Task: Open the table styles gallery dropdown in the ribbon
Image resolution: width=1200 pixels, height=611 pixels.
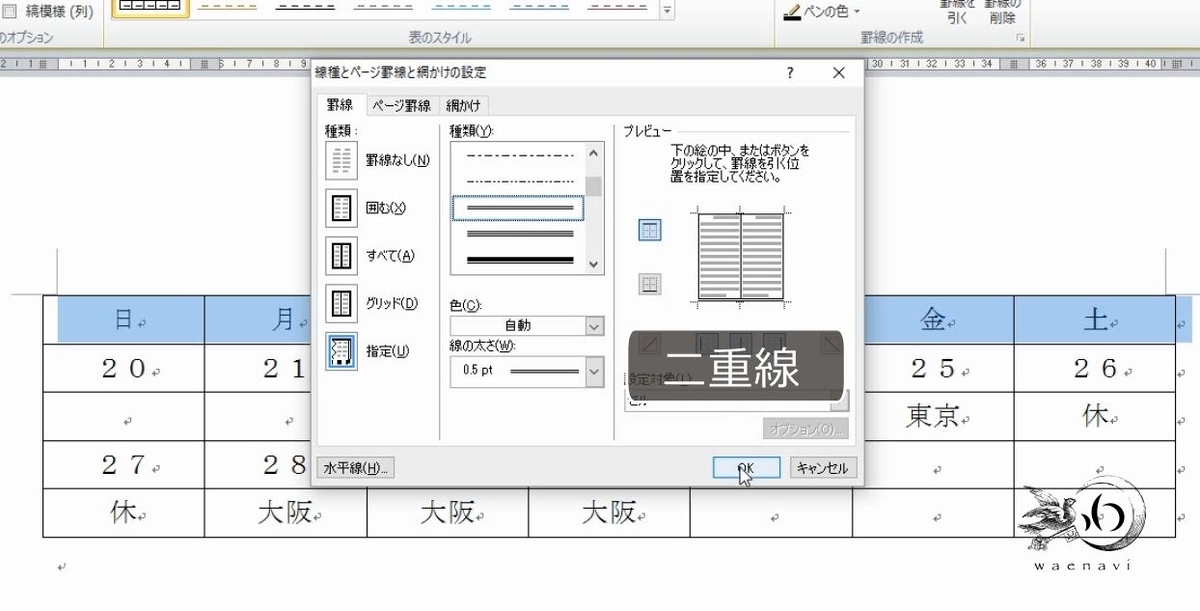Action: 665,10
